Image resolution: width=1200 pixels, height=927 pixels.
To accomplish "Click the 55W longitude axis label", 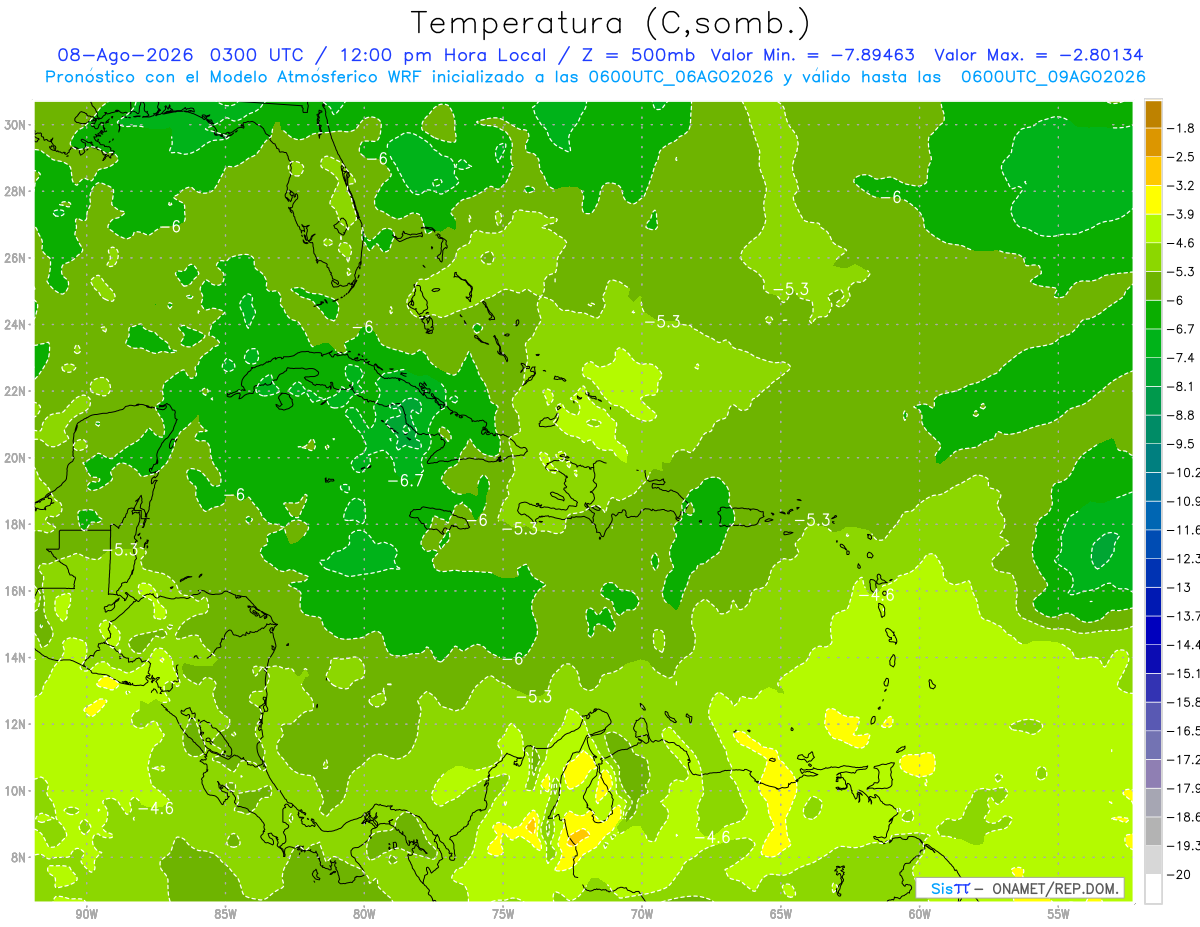I will (x=1059, y=913).
